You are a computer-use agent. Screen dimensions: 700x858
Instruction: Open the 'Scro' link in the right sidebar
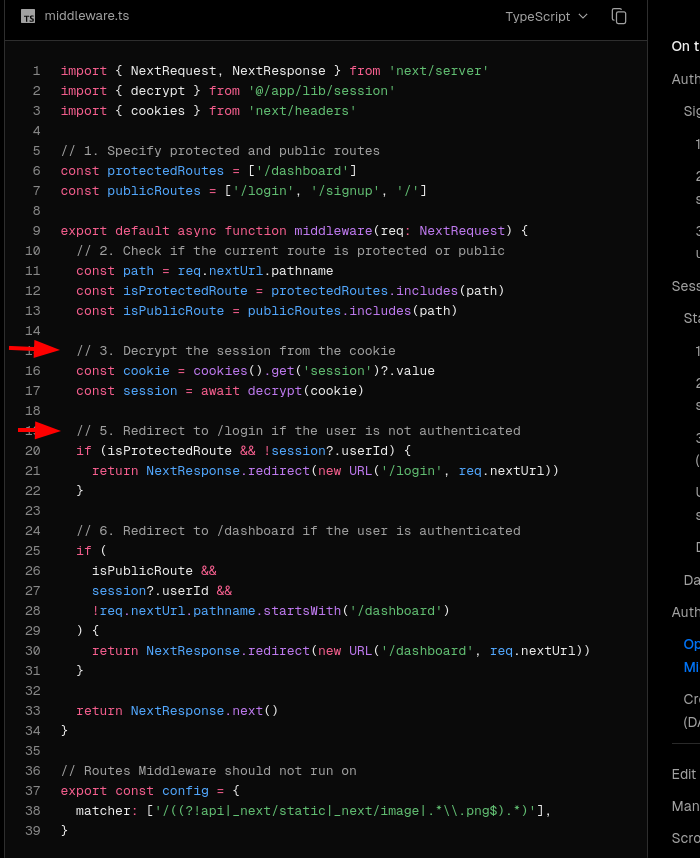686,839
